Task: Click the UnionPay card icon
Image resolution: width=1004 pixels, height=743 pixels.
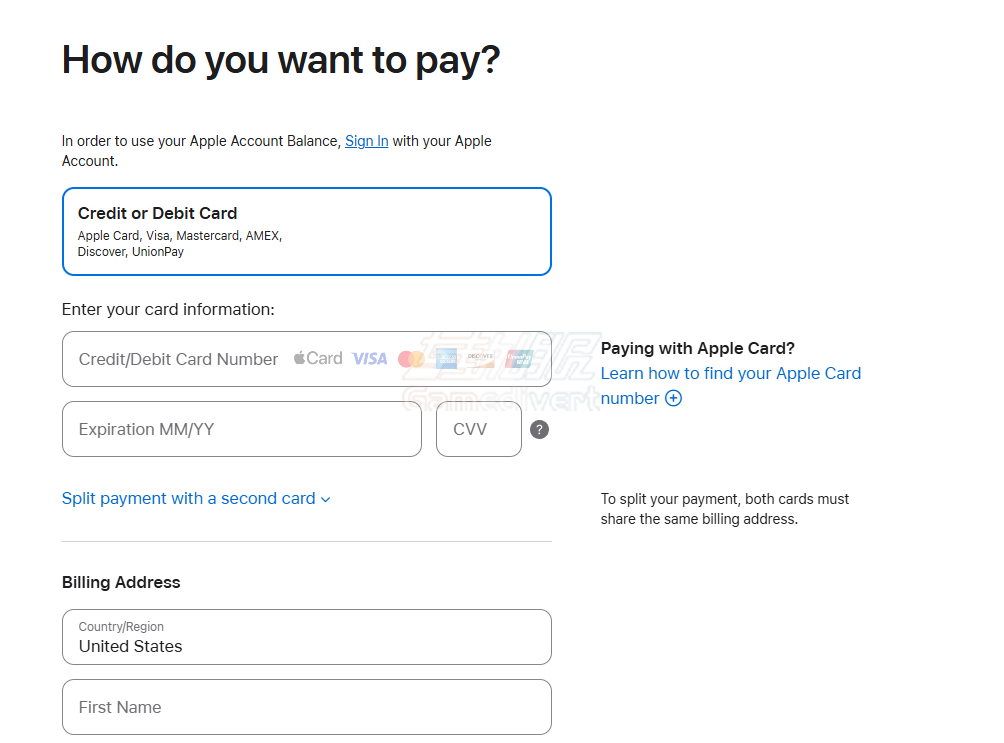Action: pos(518,358)
